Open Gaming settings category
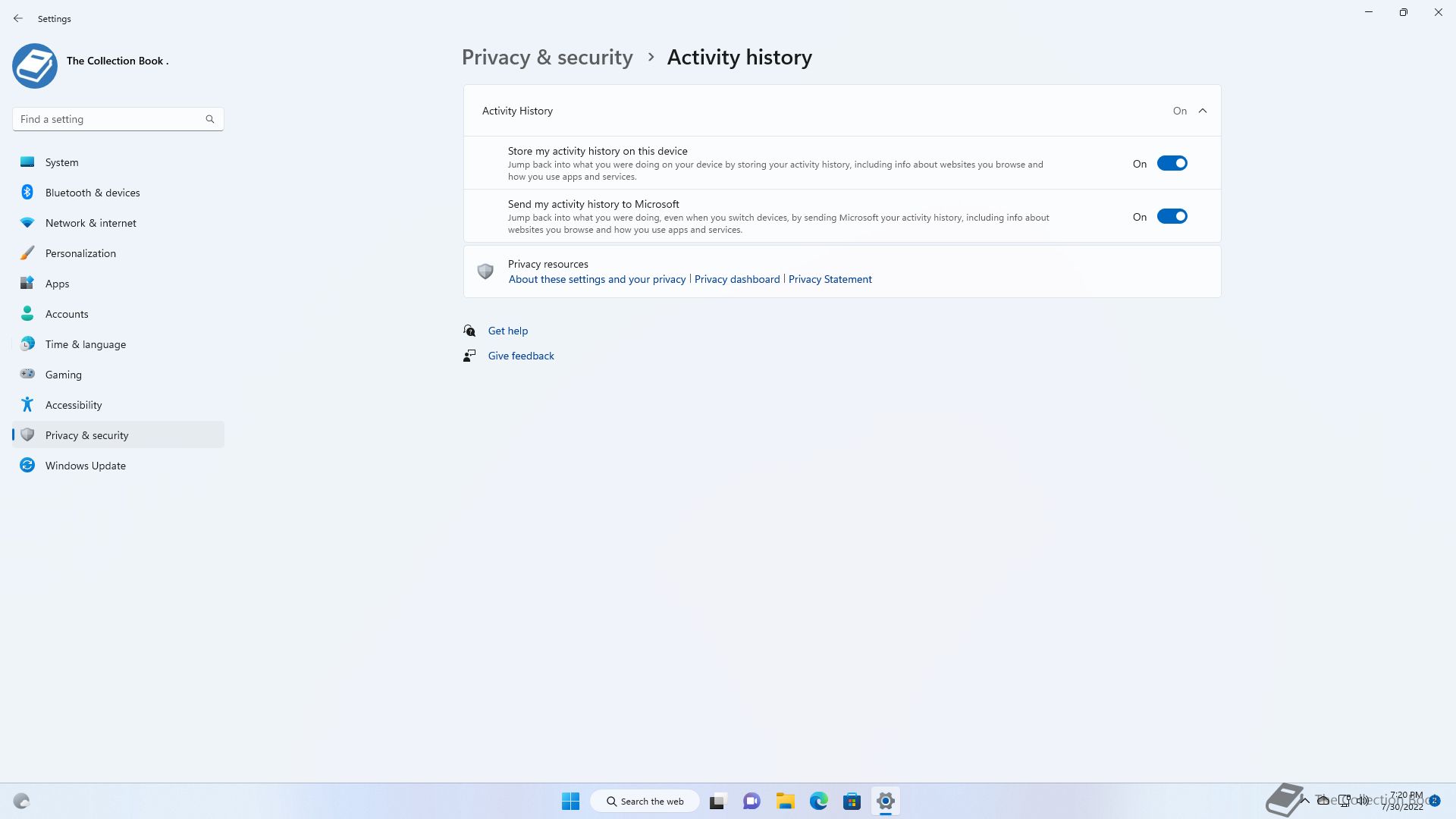The height and width of the screenshot is (819, 1456). [118, 375]
